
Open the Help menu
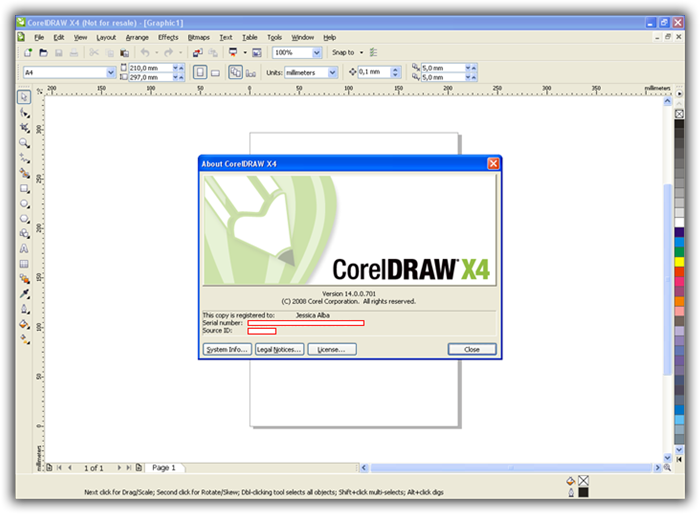(x=329, y=38)
